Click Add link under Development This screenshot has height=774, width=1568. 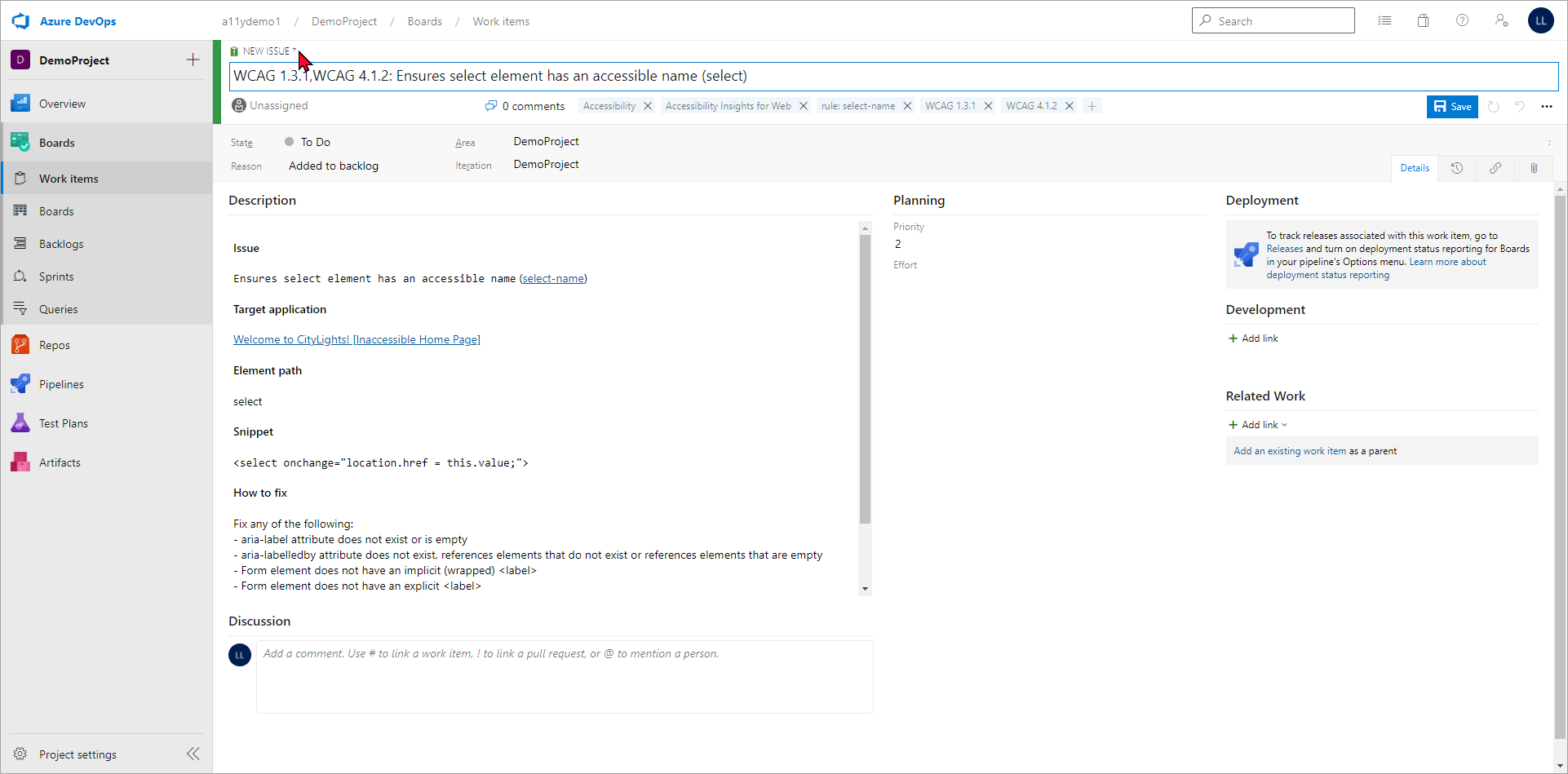click(x=1254, y=338)
